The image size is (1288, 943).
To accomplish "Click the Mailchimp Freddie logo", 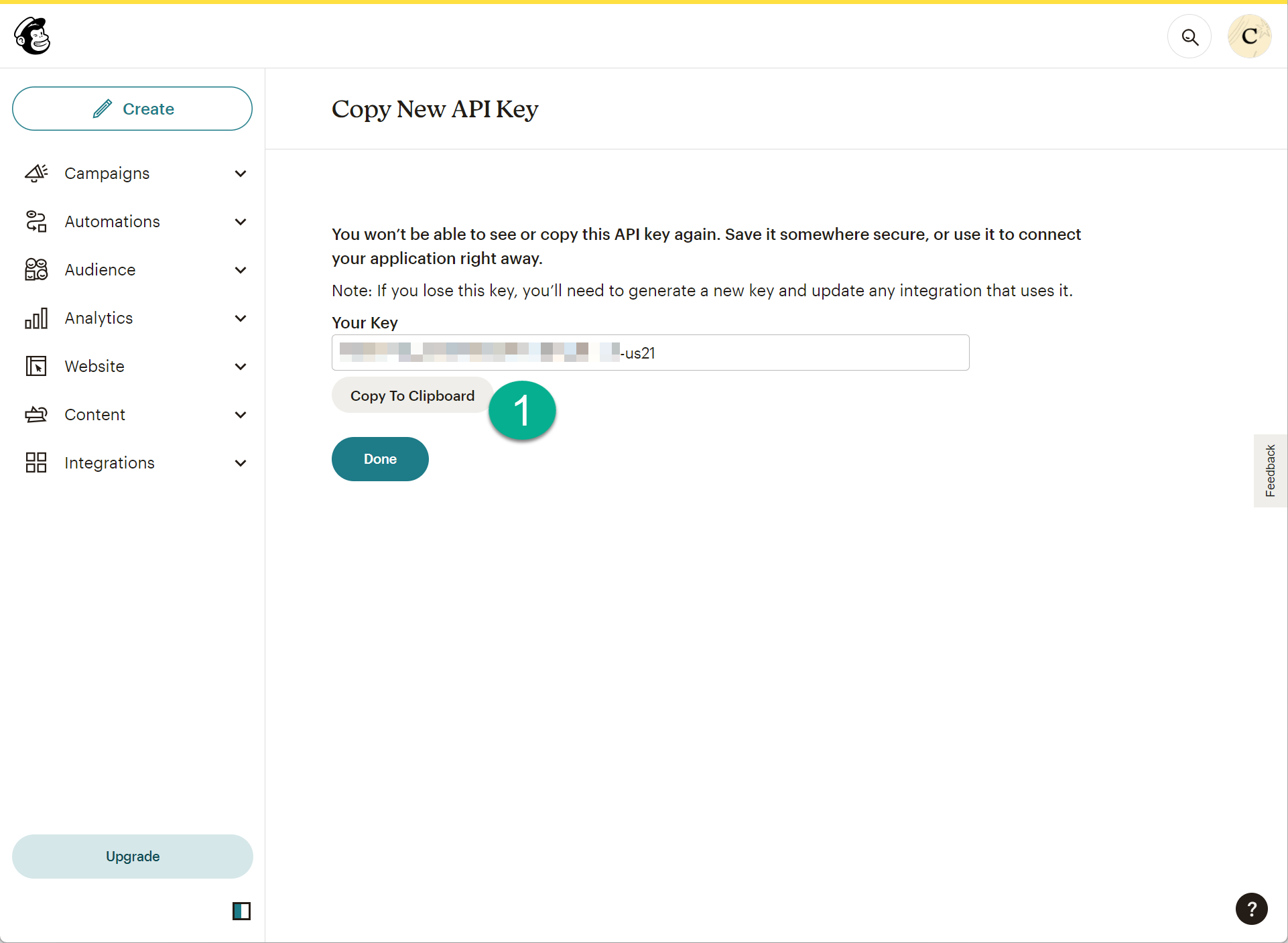I will 32,36.
